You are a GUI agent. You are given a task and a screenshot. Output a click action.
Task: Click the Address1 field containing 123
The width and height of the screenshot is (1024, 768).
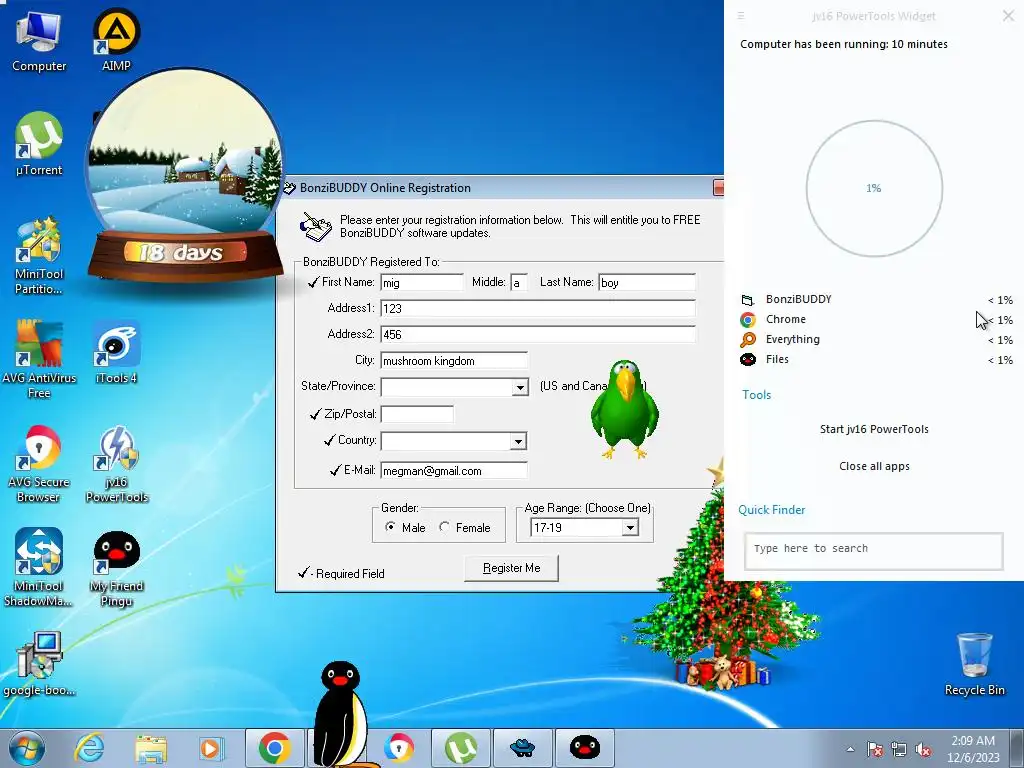pyautogui.click(x=537, y=308)
